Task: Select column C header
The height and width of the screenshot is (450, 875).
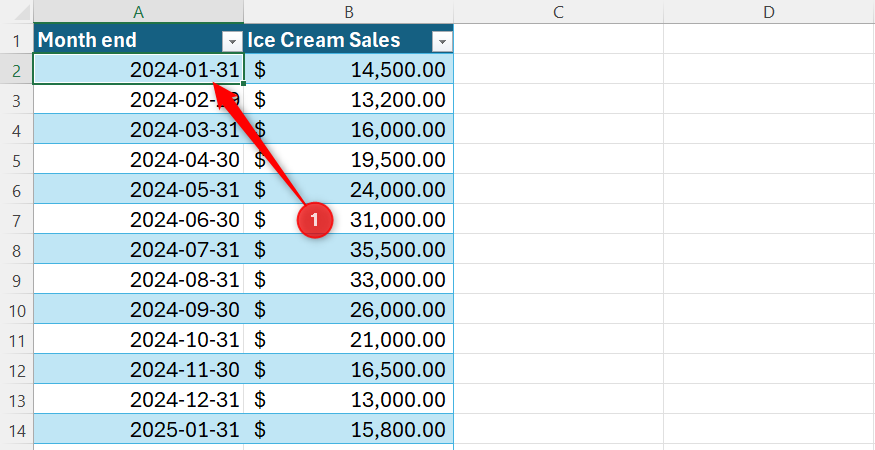Action: click(559, 12)
